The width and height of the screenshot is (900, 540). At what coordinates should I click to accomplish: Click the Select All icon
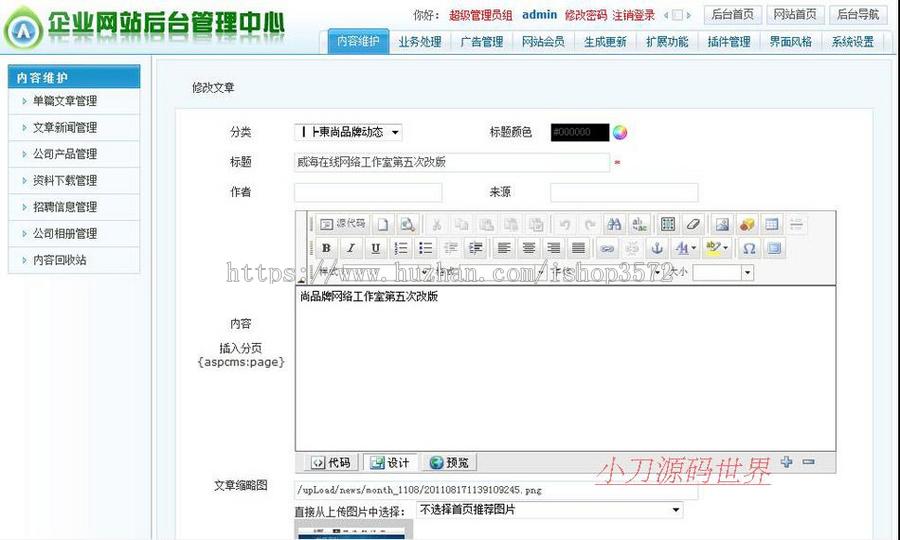(x=668, y=224)
